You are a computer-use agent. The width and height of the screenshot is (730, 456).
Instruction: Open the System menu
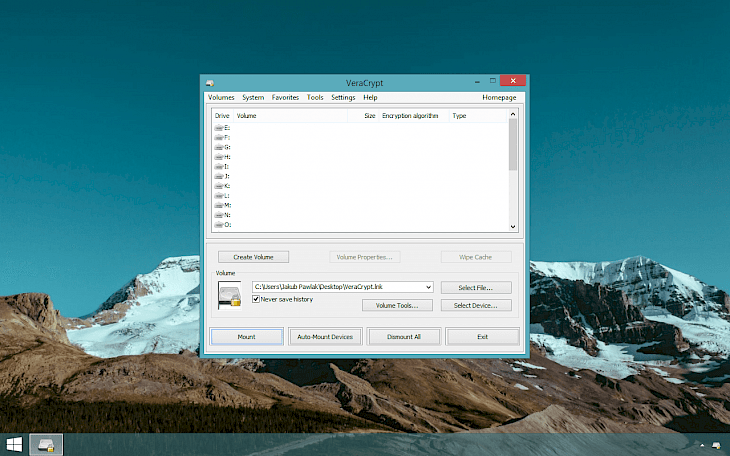tap(253, 97)
